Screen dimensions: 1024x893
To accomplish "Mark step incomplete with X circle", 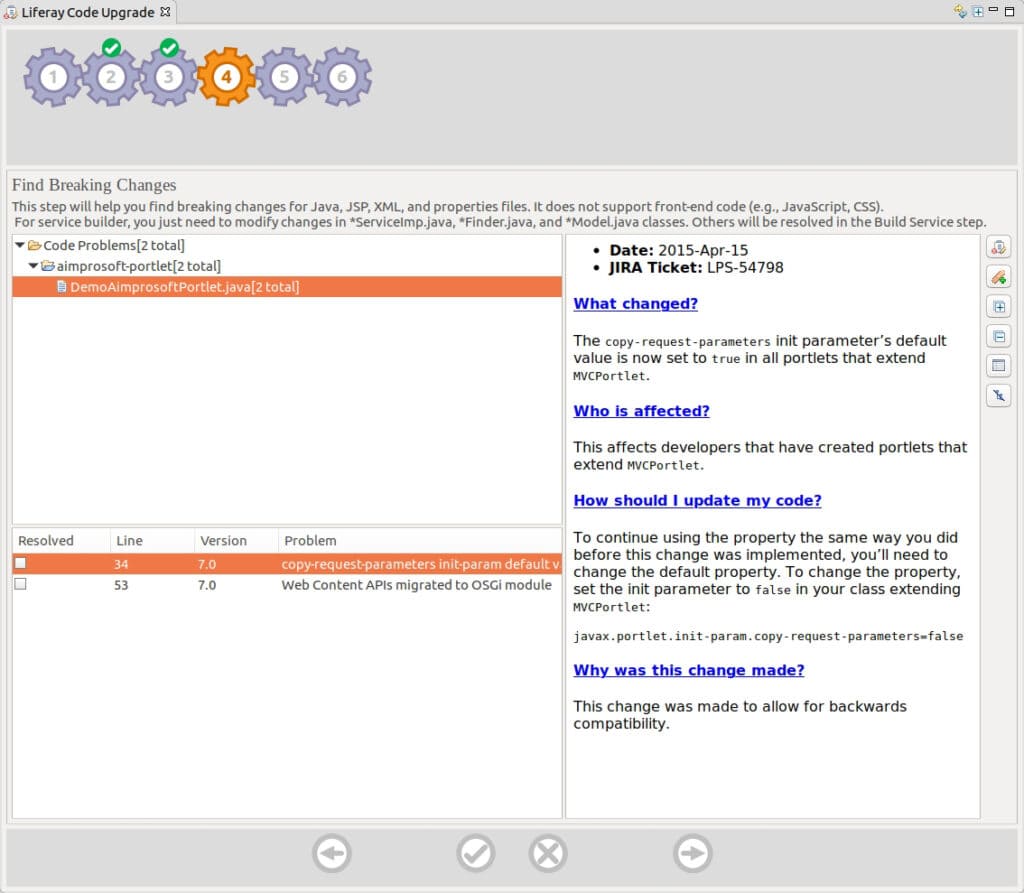I will 548,852.
